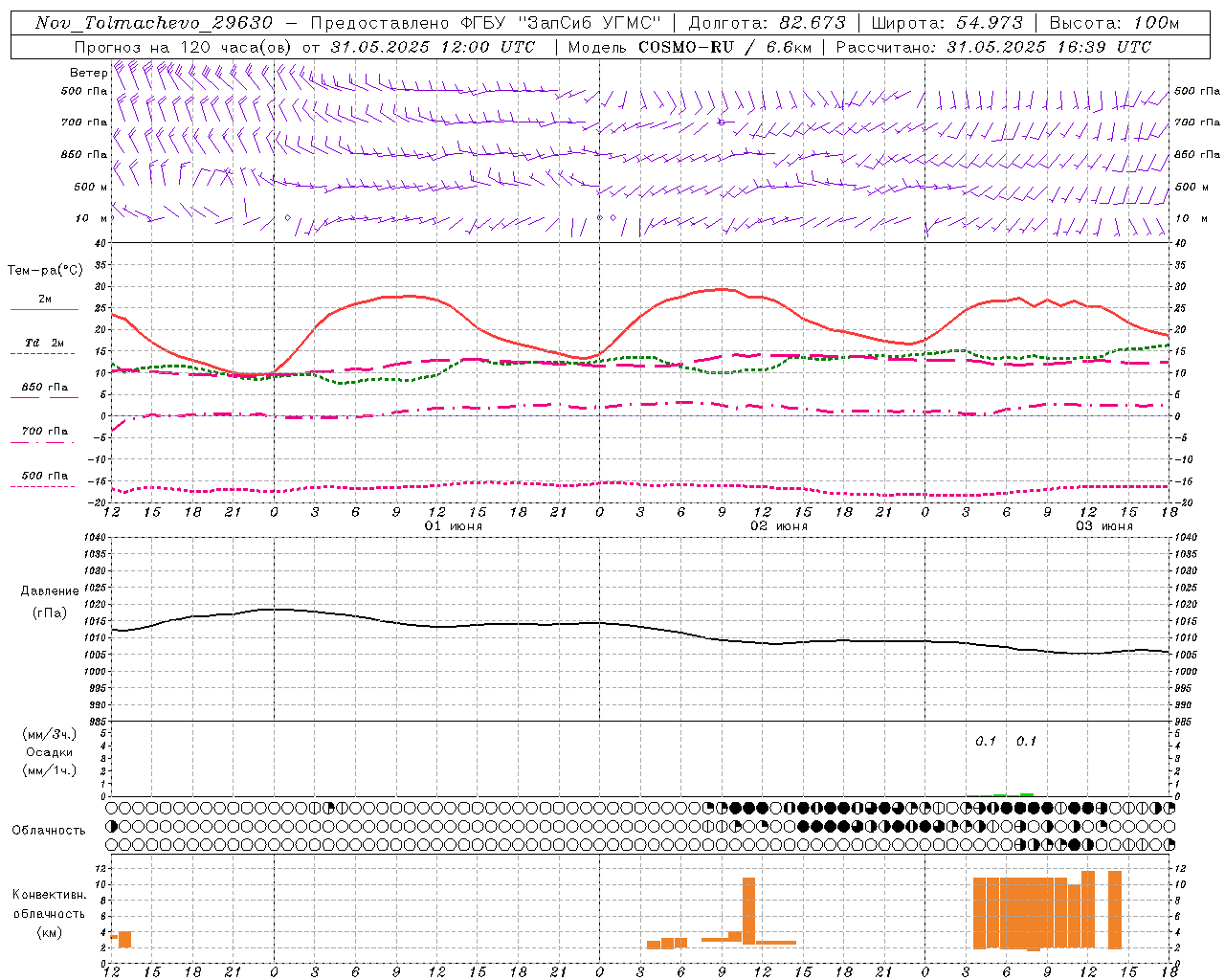This screenshot has height=980, width=1225.
Task: Click the right-side 10 м wind label
Action: pos(1192,218)
